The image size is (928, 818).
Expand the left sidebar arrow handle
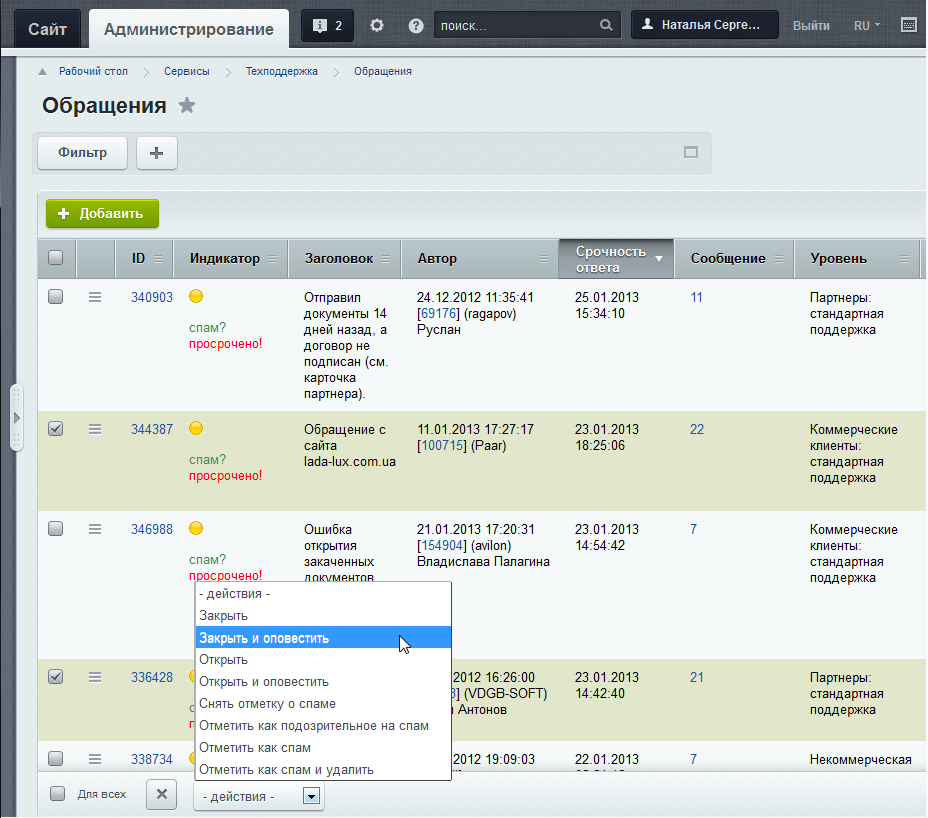(17, 418)
